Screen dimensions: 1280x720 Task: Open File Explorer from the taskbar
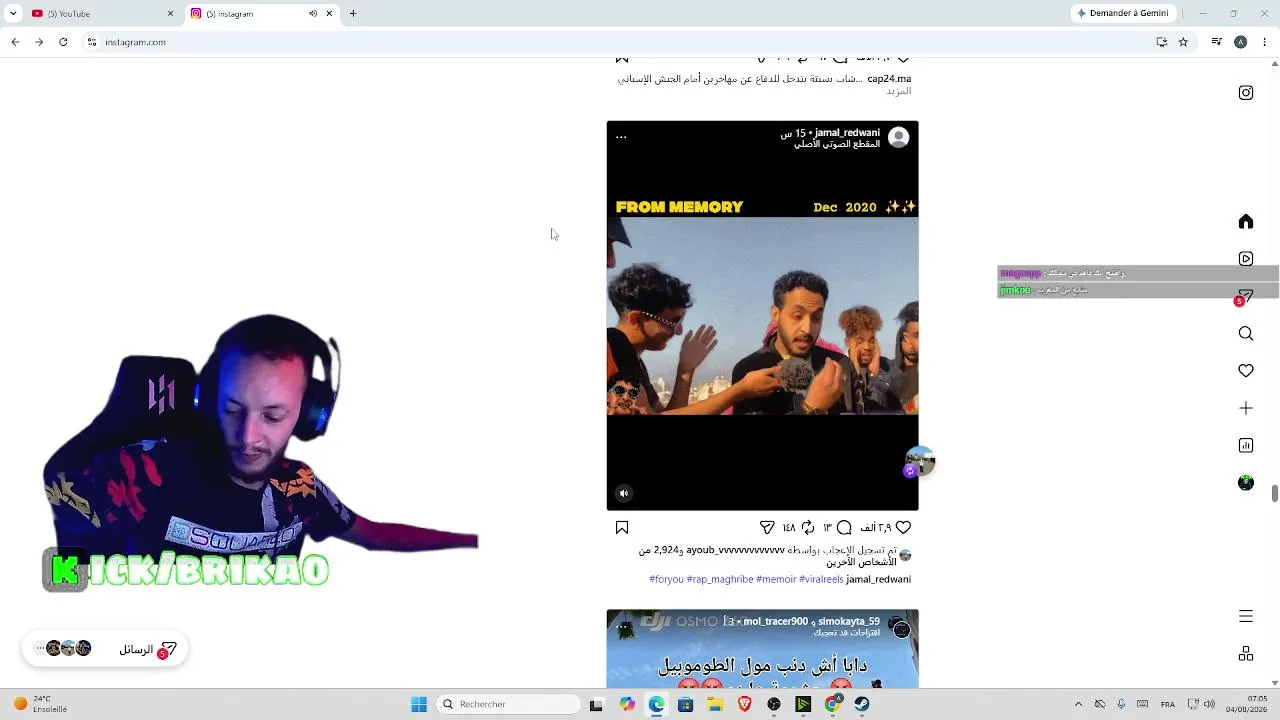click(x=715, y=704)
